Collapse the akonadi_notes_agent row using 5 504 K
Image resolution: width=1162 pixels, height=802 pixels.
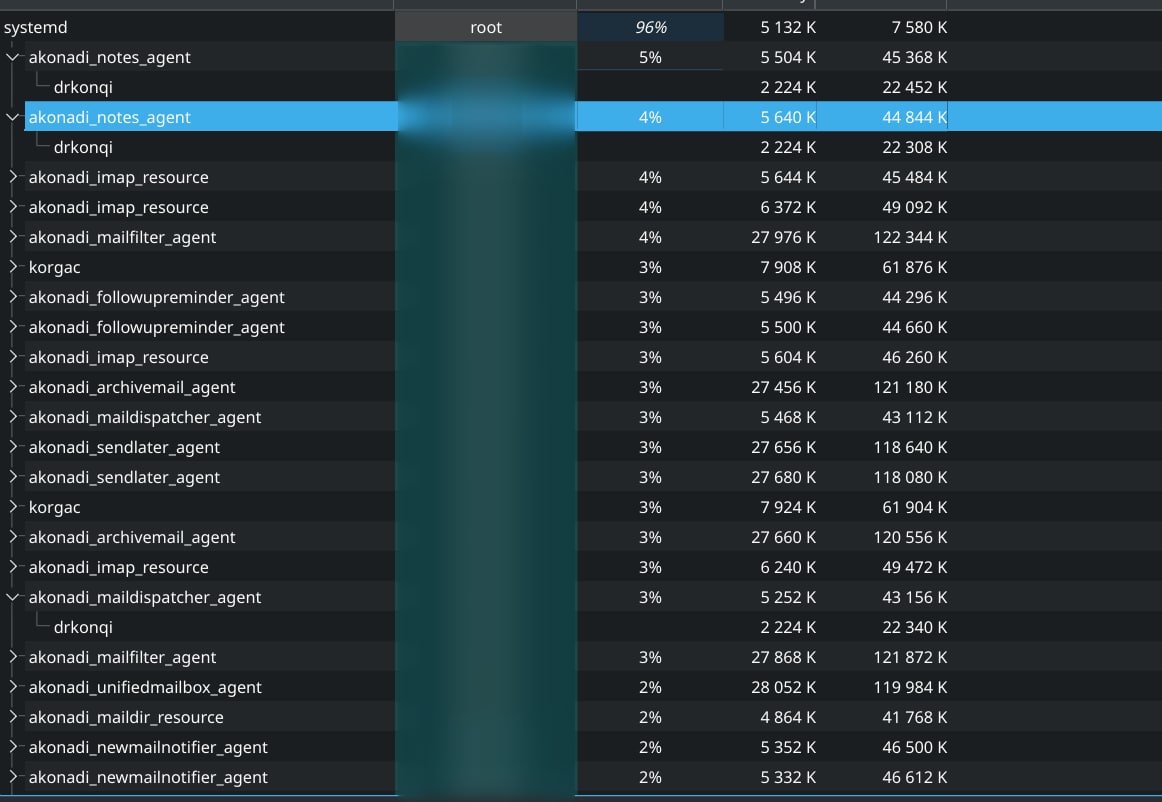click(x=13, y=57)
